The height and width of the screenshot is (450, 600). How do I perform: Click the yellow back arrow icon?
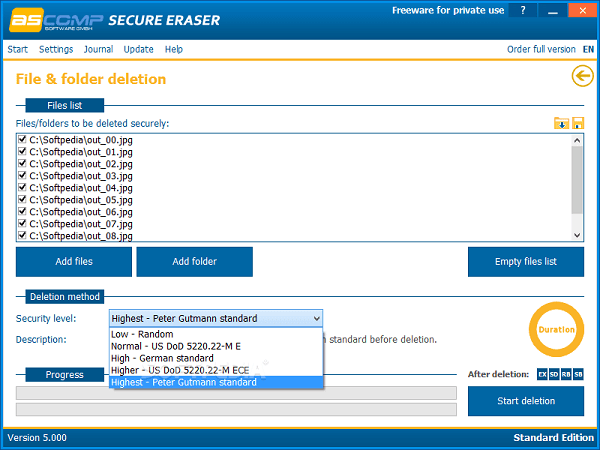pyautogui.click(x=582, y=76)
